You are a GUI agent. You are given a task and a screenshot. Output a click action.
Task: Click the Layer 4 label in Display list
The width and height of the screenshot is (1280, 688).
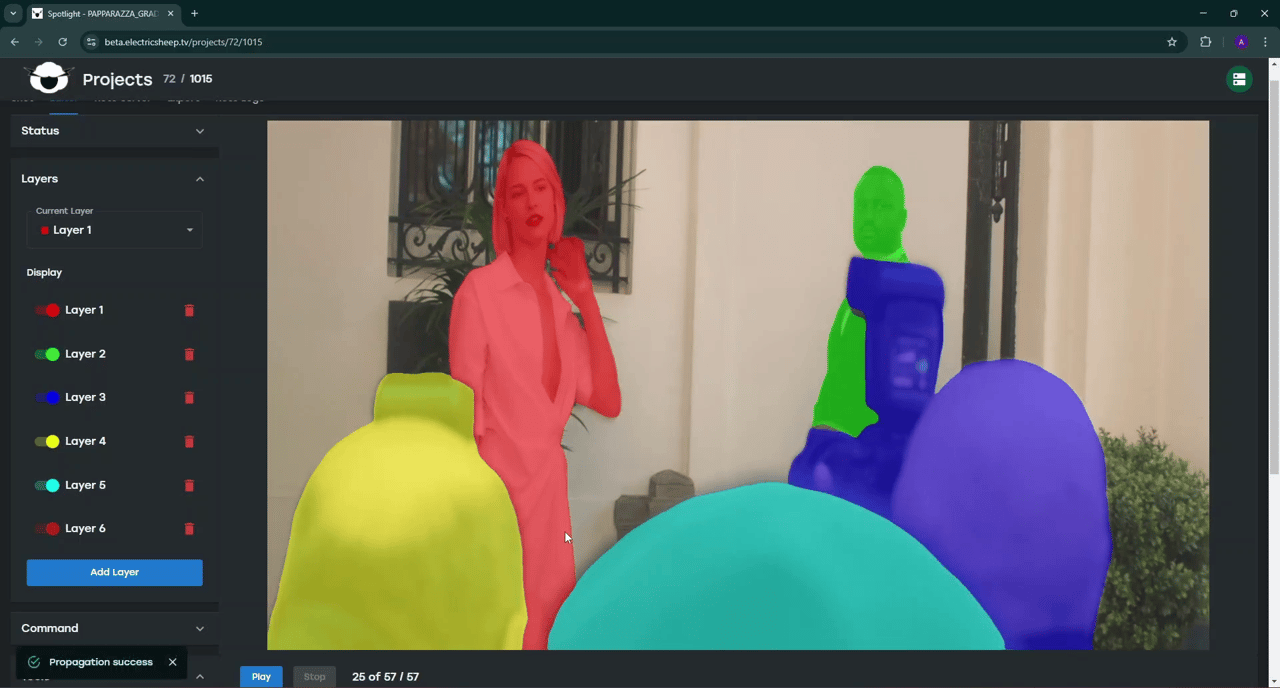[x=85, y=441]
